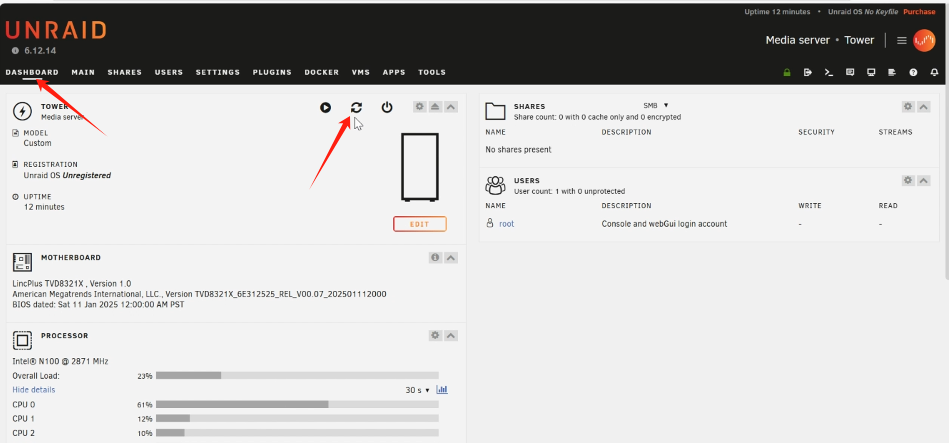Open Shares tile gear settings
Viewport: 949px width, 443px height.
908,107
